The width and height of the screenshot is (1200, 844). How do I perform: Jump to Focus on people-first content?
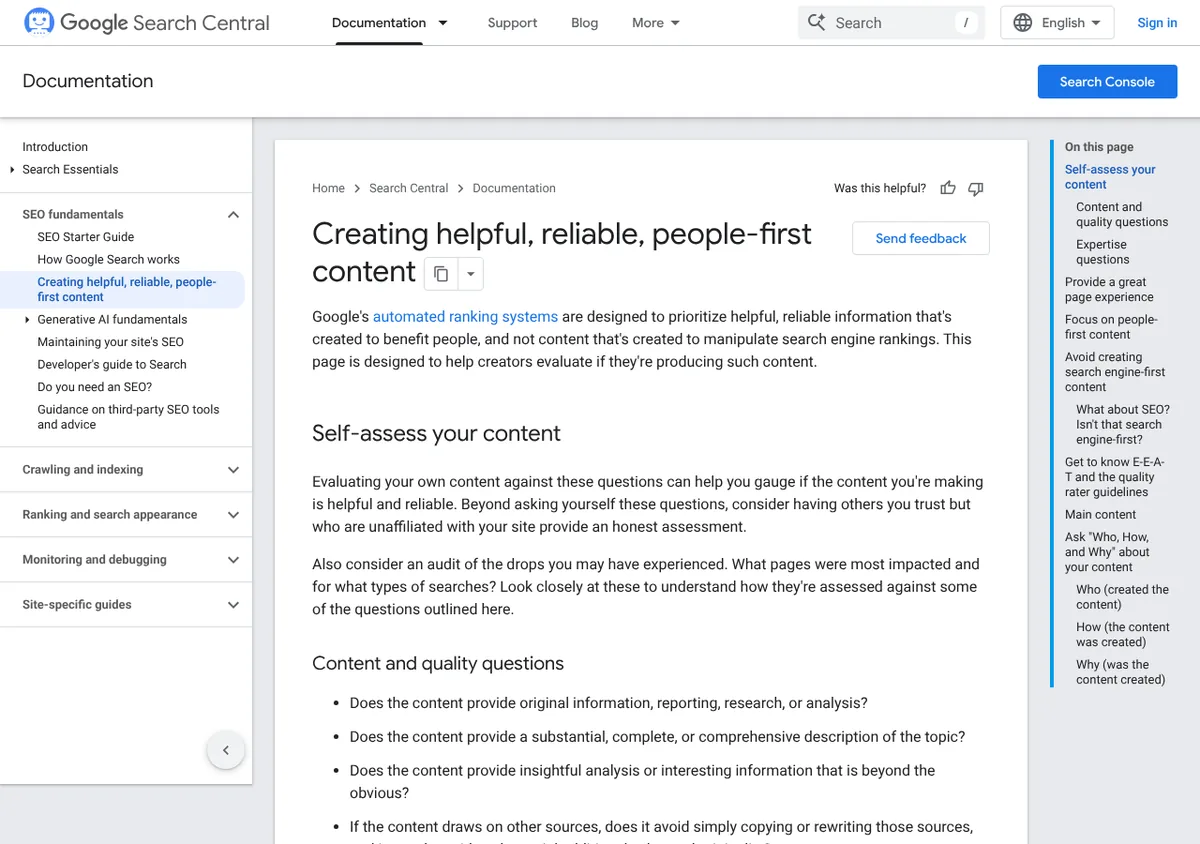(x=1111, y=327)
